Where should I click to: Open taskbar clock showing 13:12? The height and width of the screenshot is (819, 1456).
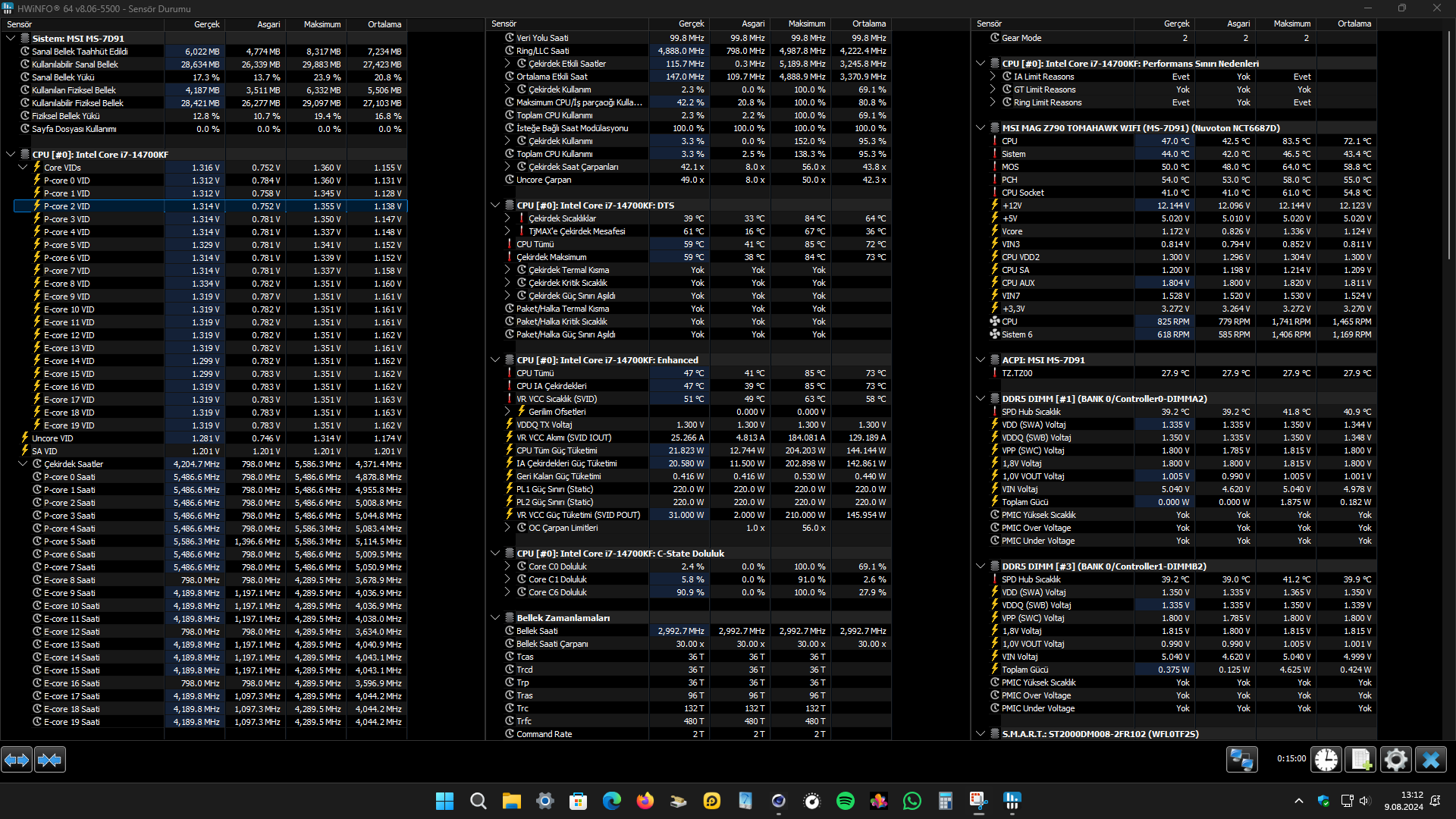pyautogui.click(x=1404, y=801)
